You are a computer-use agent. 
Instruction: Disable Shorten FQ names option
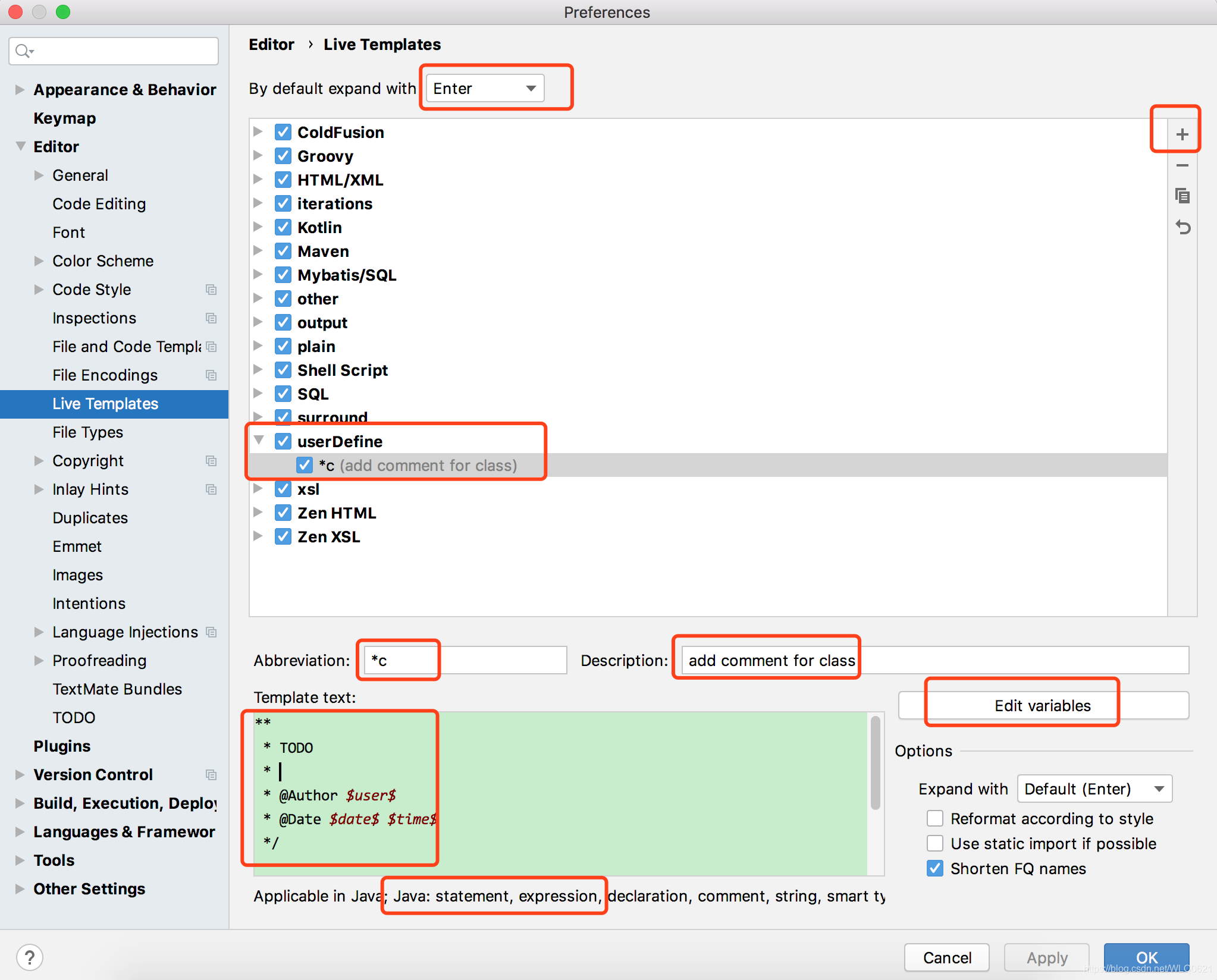pos(934,869)
